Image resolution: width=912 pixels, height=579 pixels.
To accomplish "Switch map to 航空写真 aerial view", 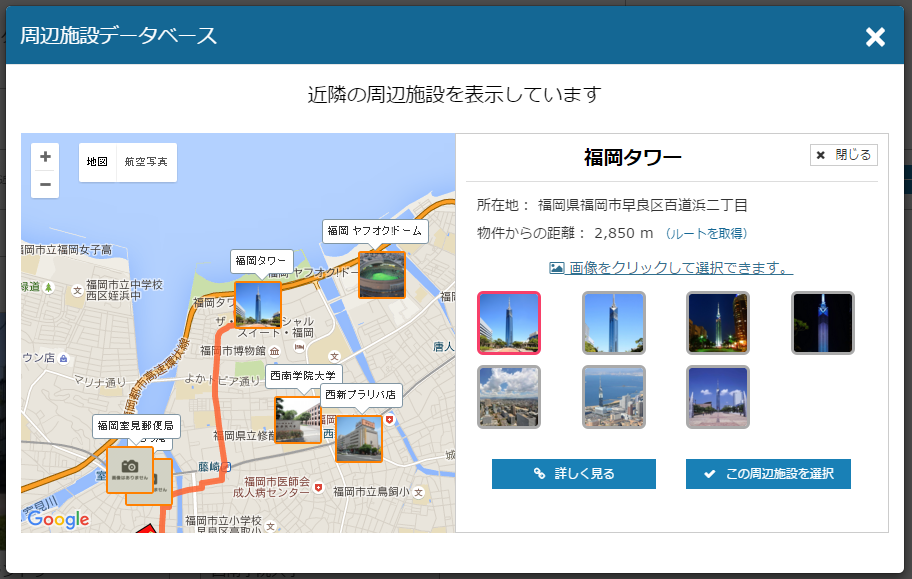I will [146, 162].
